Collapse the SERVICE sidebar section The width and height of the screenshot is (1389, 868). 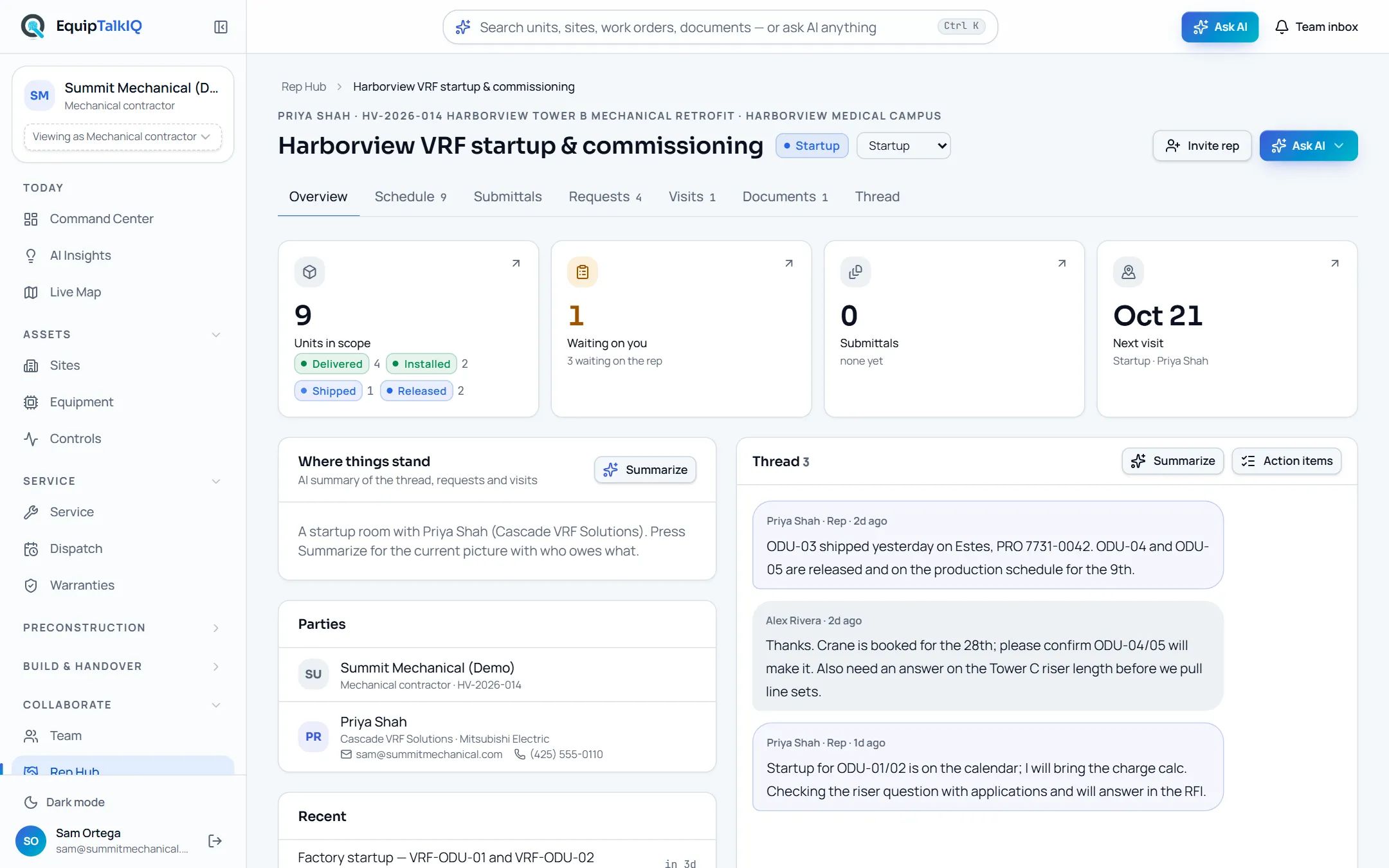point(216,481)
